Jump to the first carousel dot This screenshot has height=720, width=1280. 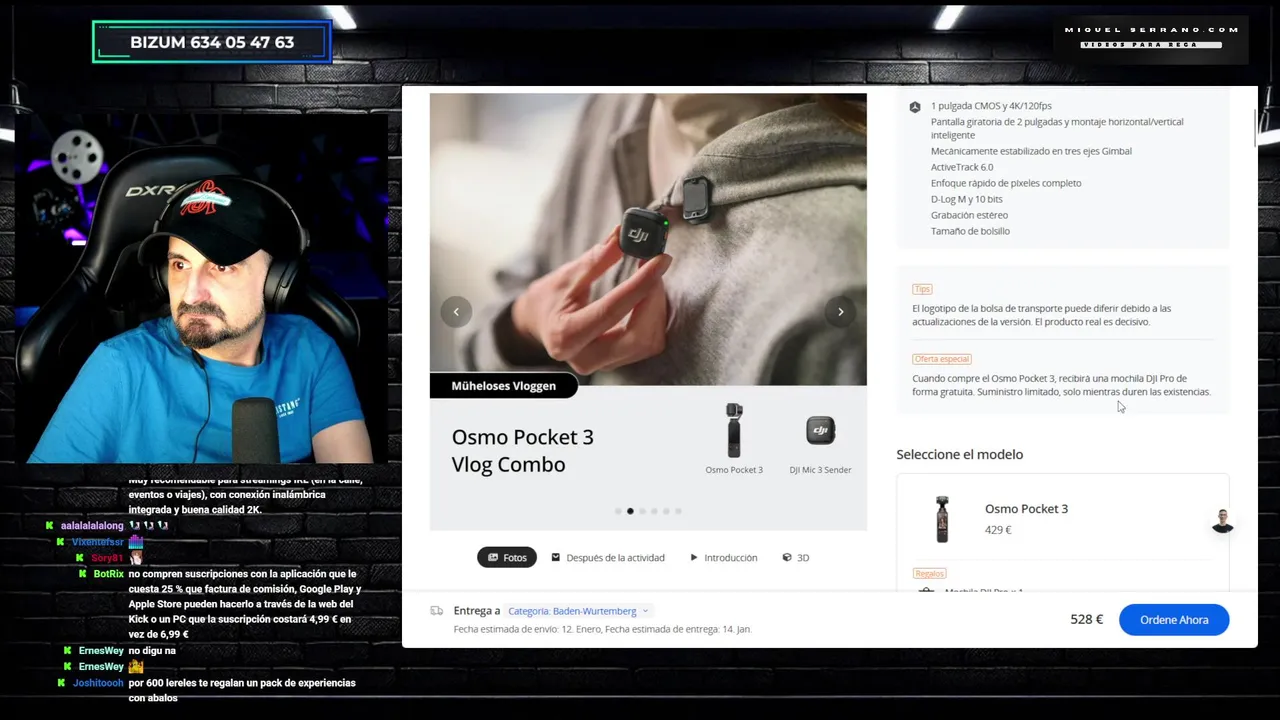click(618, 511)
